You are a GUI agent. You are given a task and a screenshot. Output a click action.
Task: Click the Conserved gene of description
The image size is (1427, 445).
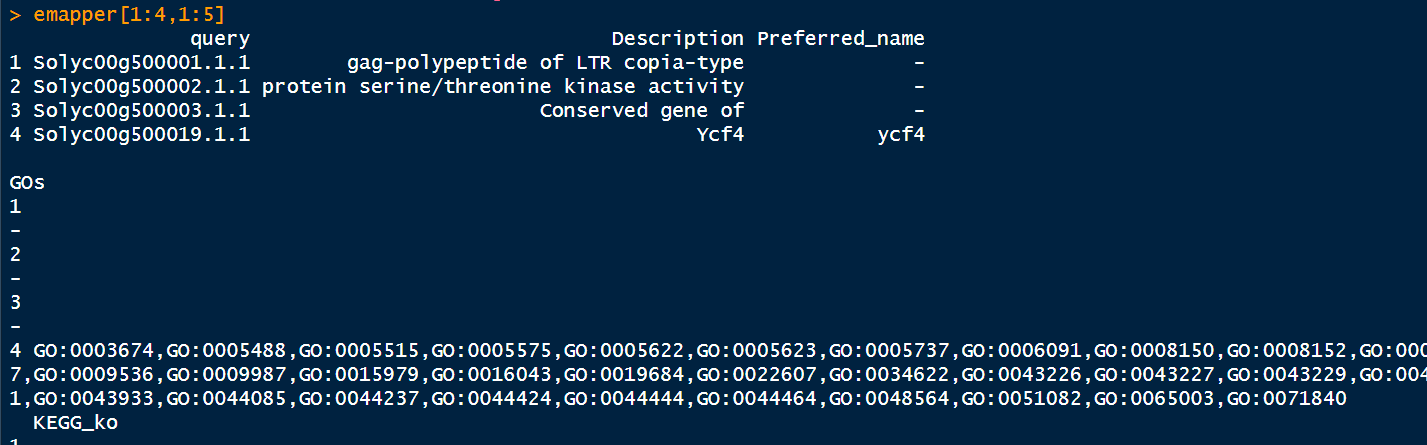[x=641, y=111]
